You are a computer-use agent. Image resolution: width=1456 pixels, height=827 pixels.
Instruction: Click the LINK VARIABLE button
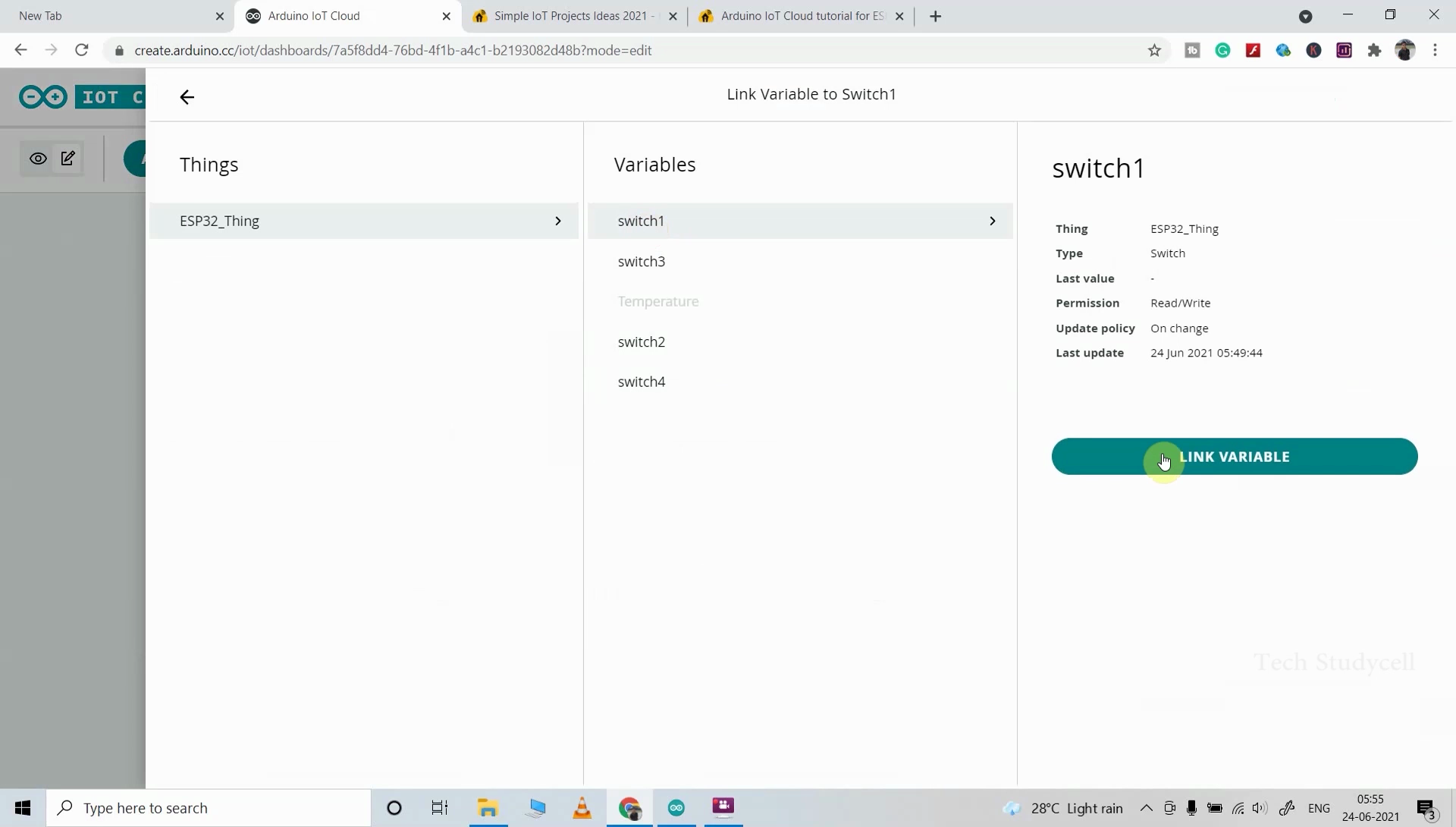(x=1235, y=456)
